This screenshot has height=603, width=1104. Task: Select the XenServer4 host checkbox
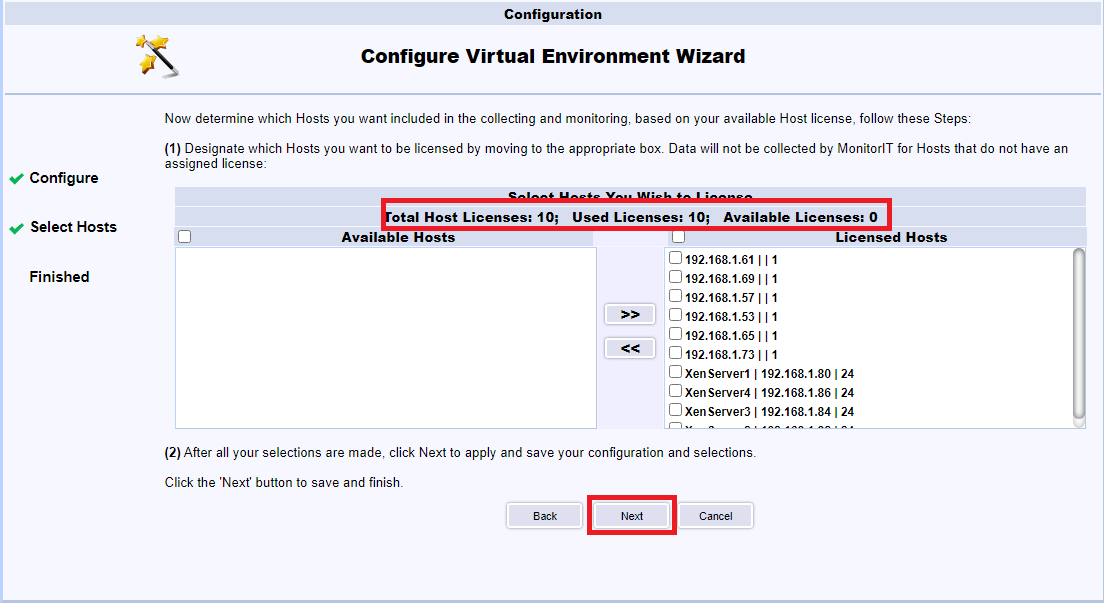pos(676,391)
